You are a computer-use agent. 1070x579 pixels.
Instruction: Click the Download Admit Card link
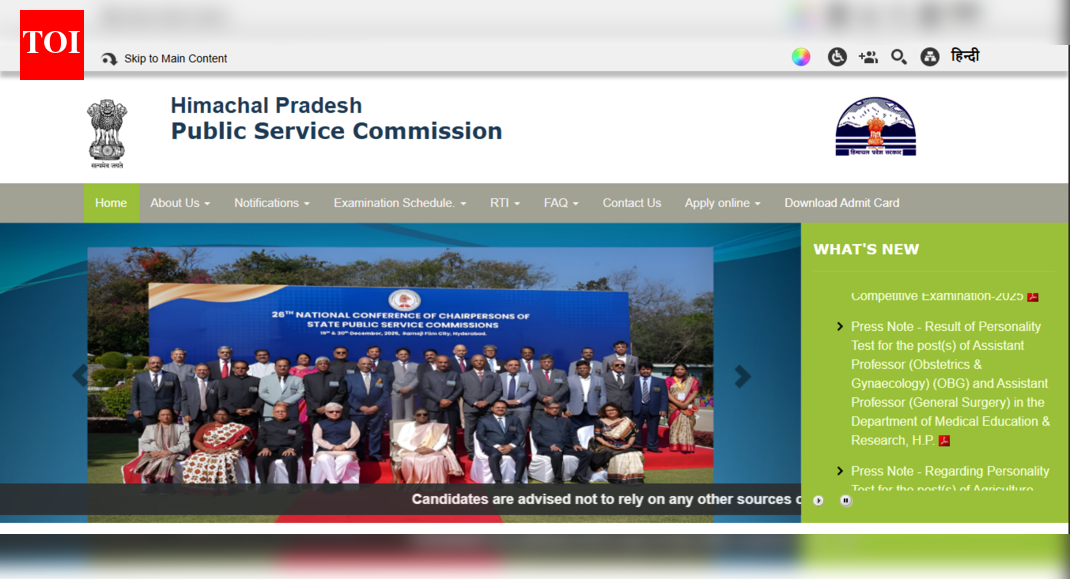tap(841, 203)
